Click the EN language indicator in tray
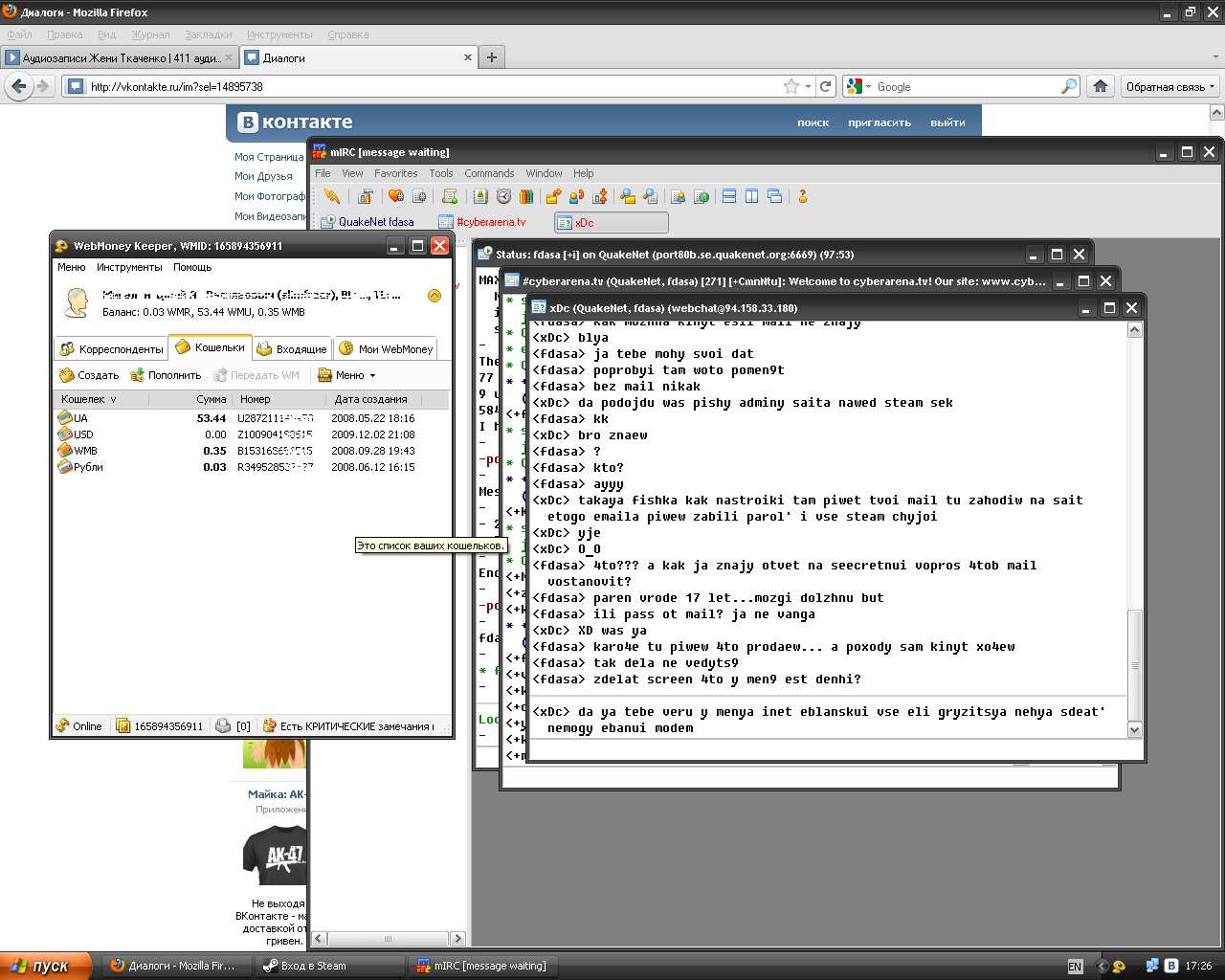Image resolution: width=1225 pixels, height=980 pixels. (1075, 967)
